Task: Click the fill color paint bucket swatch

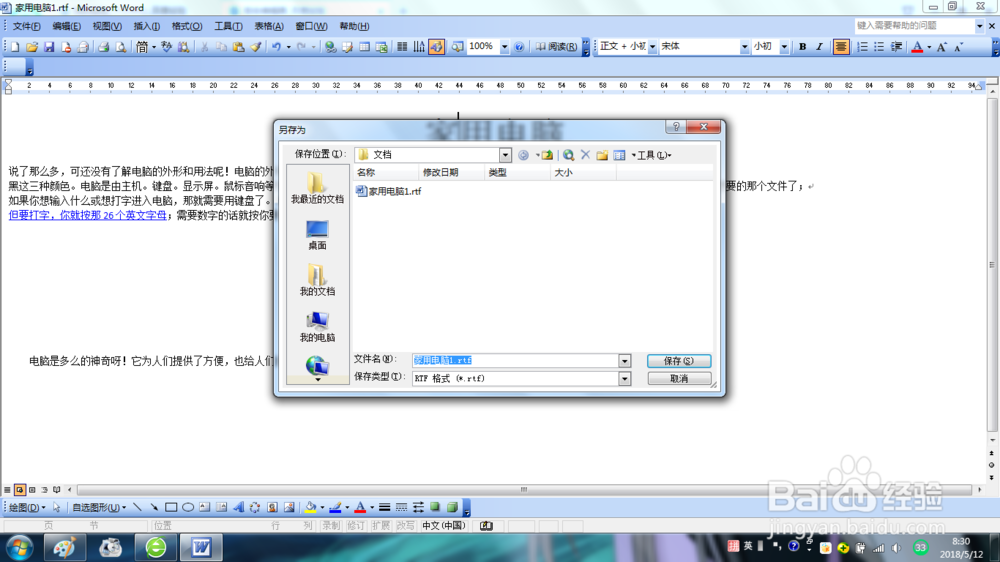Action: pos(311,508)
